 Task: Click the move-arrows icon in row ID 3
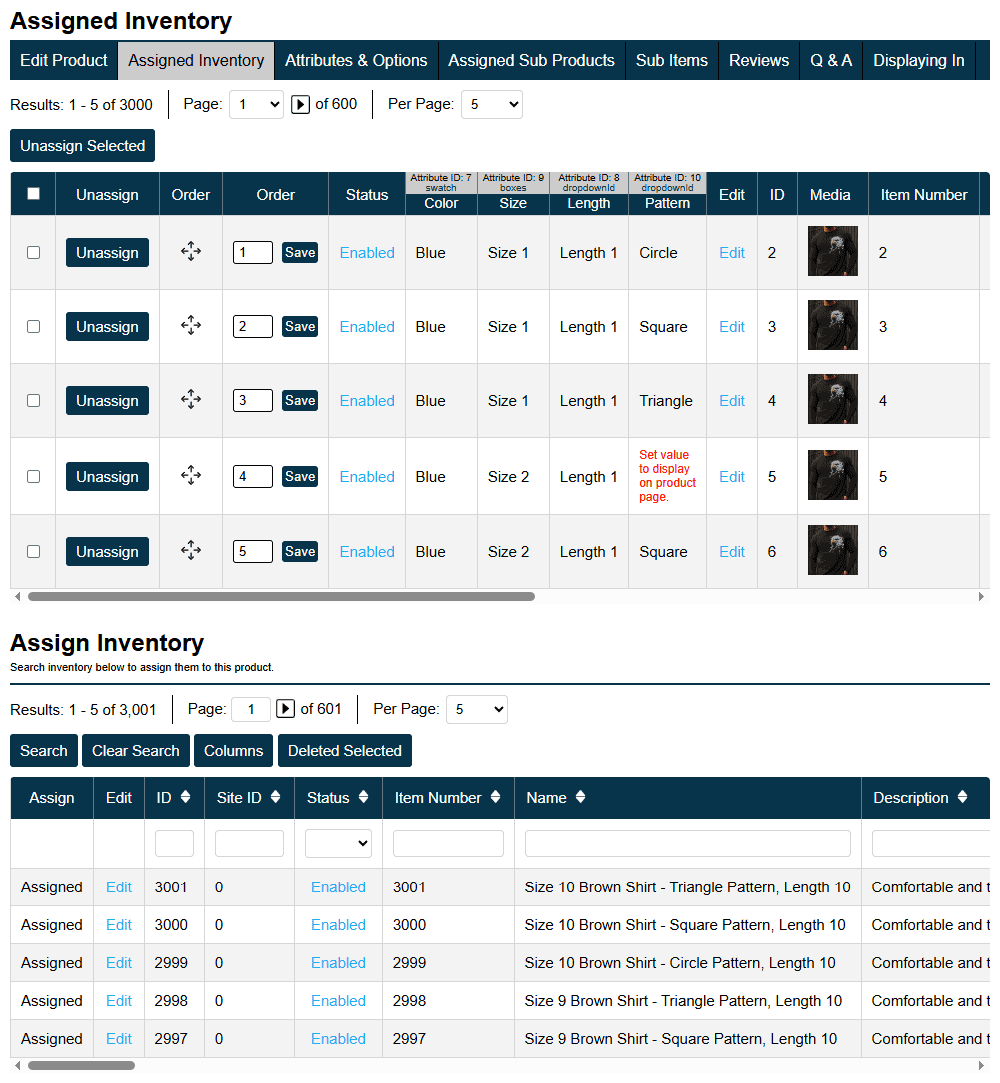[x=191, y=325]
